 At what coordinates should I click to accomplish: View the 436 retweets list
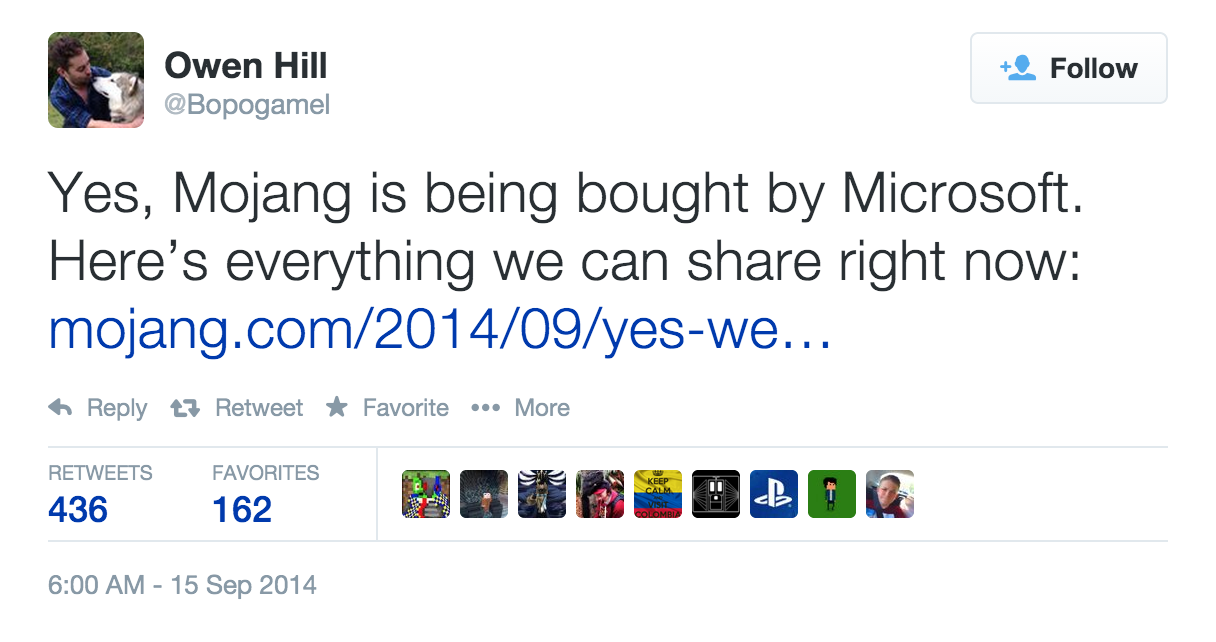78,510
